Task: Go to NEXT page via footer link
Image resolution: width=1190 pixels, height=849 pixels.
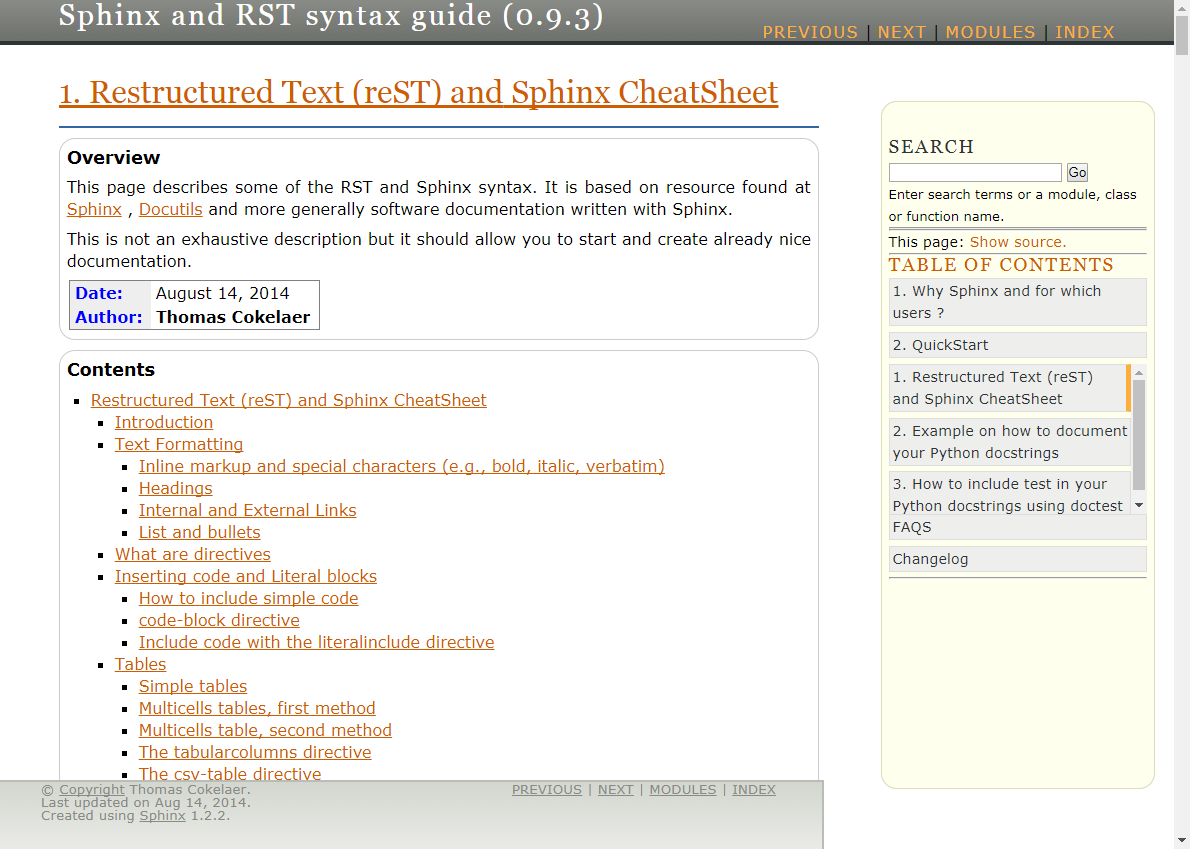Action: point(615,789)
